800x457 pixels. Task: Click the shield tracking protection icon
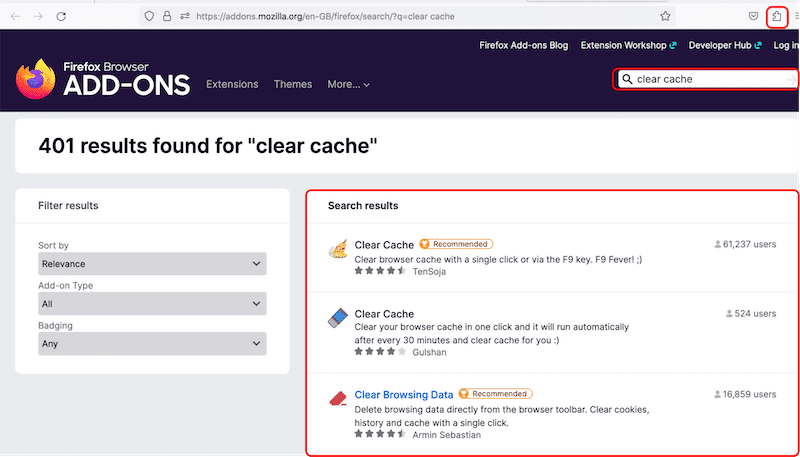point(149,16)
